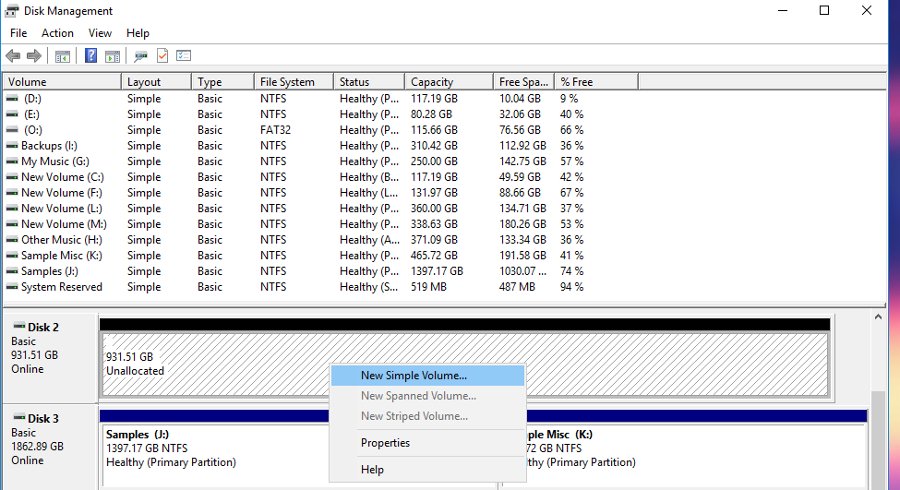
Task: Sort by the Free Spa... column header
Action: [x=523, y=82]
